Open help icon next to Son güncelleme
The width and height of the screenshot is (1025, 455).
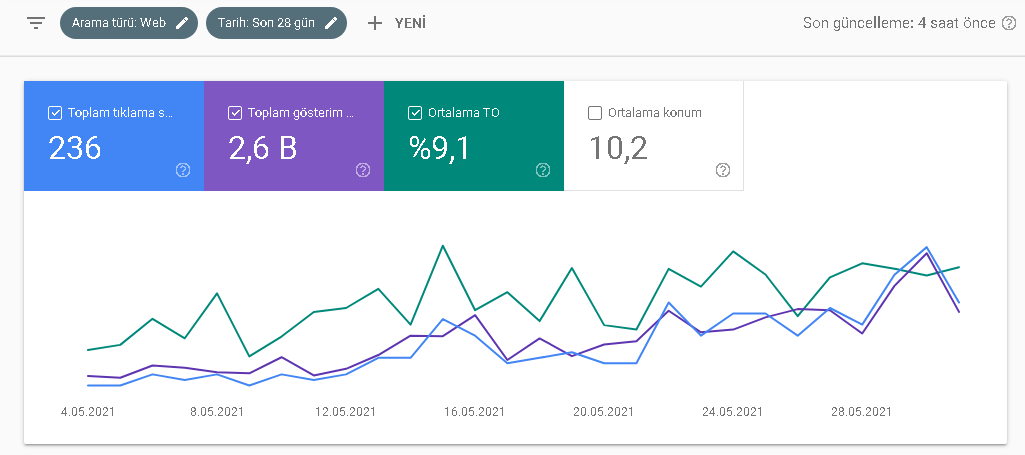coord(1009,24)
